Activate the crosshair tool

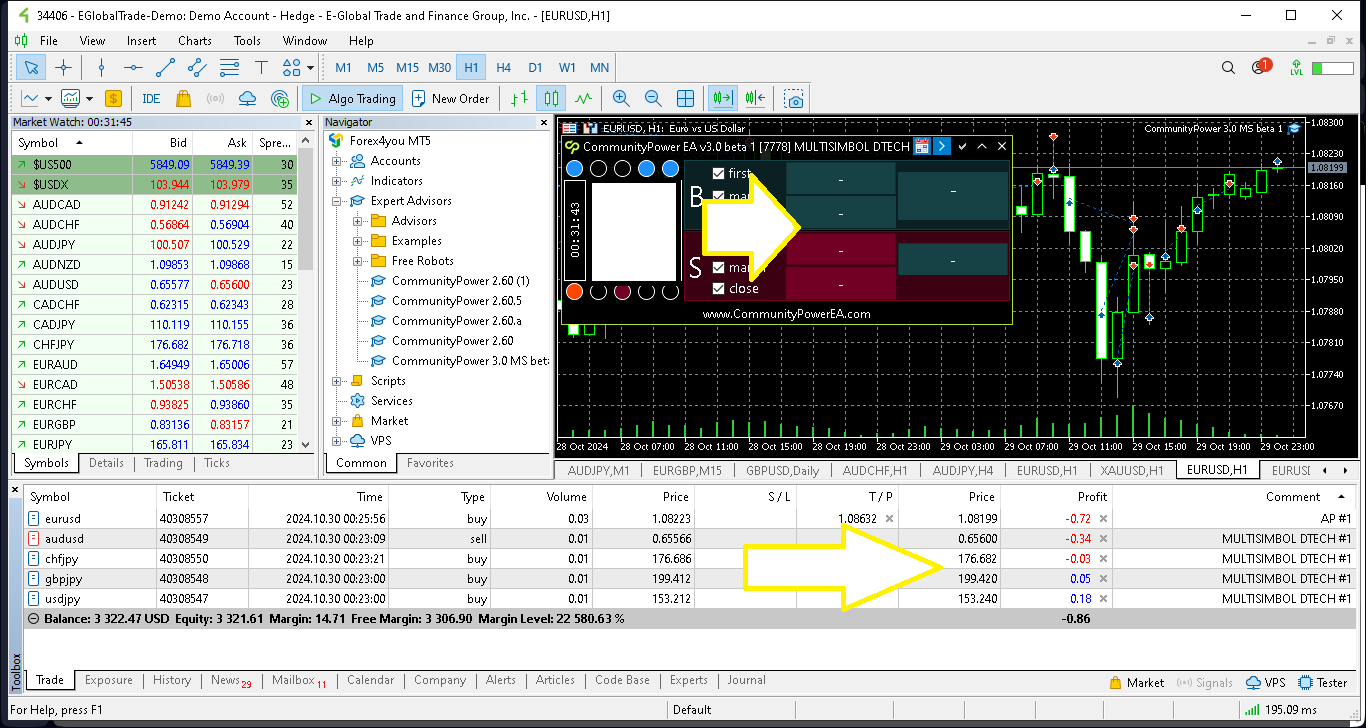(x=63, y=68)
